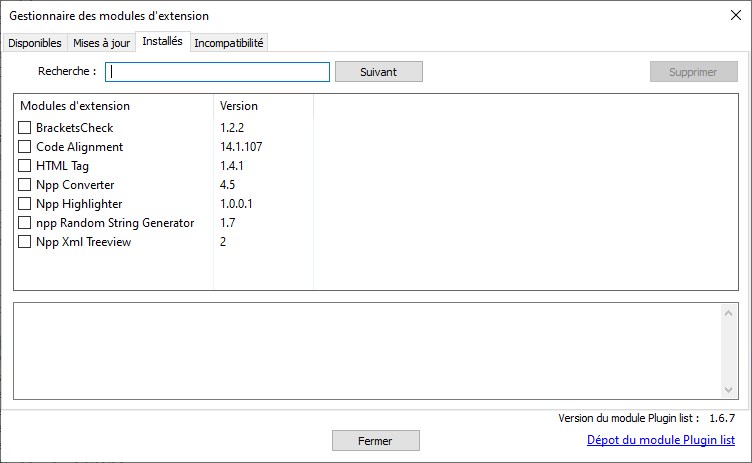Switch to the Disponibles tab
Image resolution: width=752 pixels, height=463 pixels.
[35, 43]
